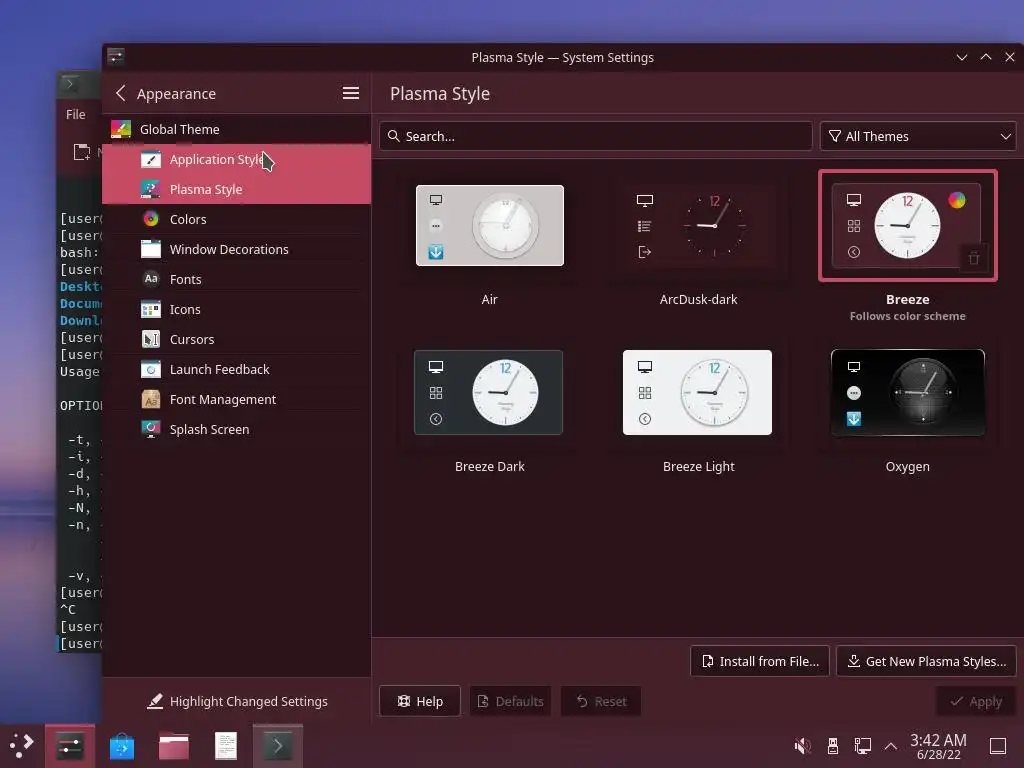
Task: Open the Discover store taskbar icon
Action: [x=121, y=746]
